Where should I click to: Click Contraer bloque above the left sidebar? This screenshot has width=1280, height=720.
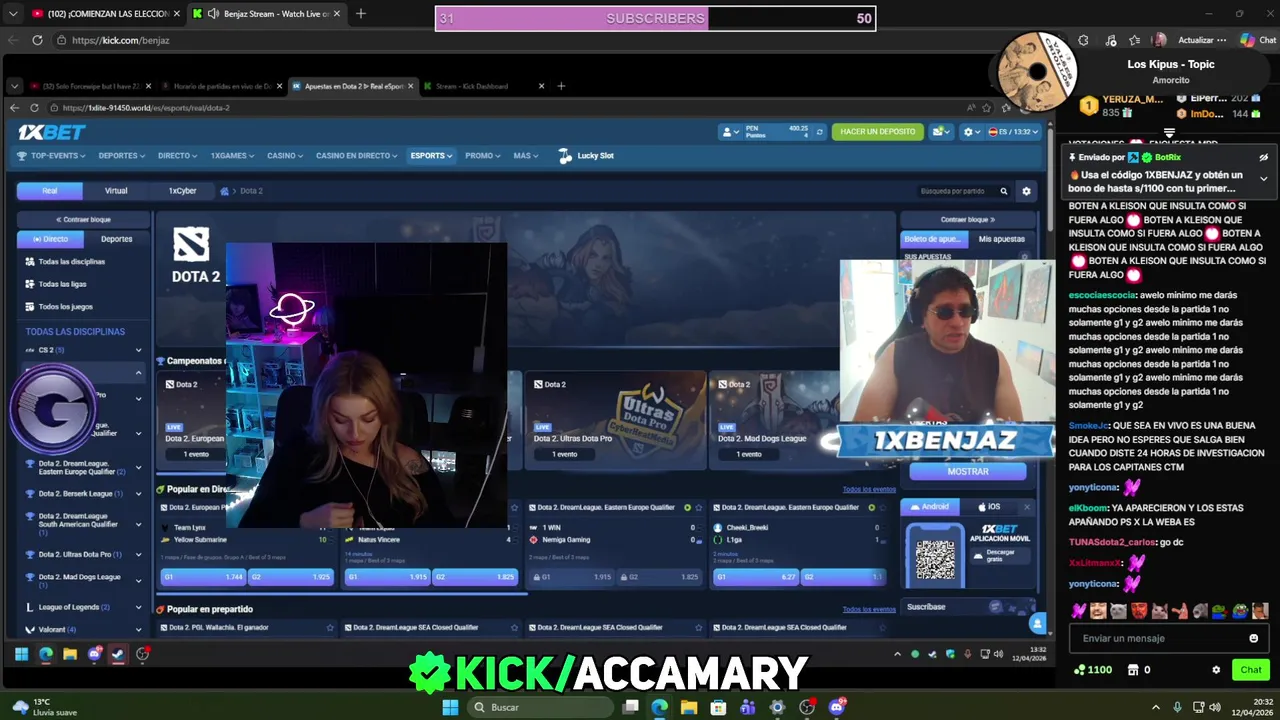[x=83, y=219]
